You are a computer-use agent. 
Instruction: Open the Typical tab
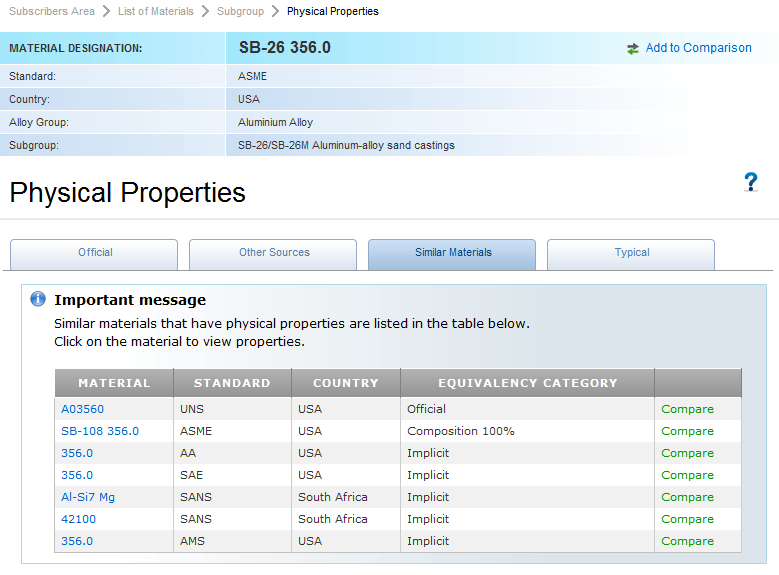coord(632,253)
